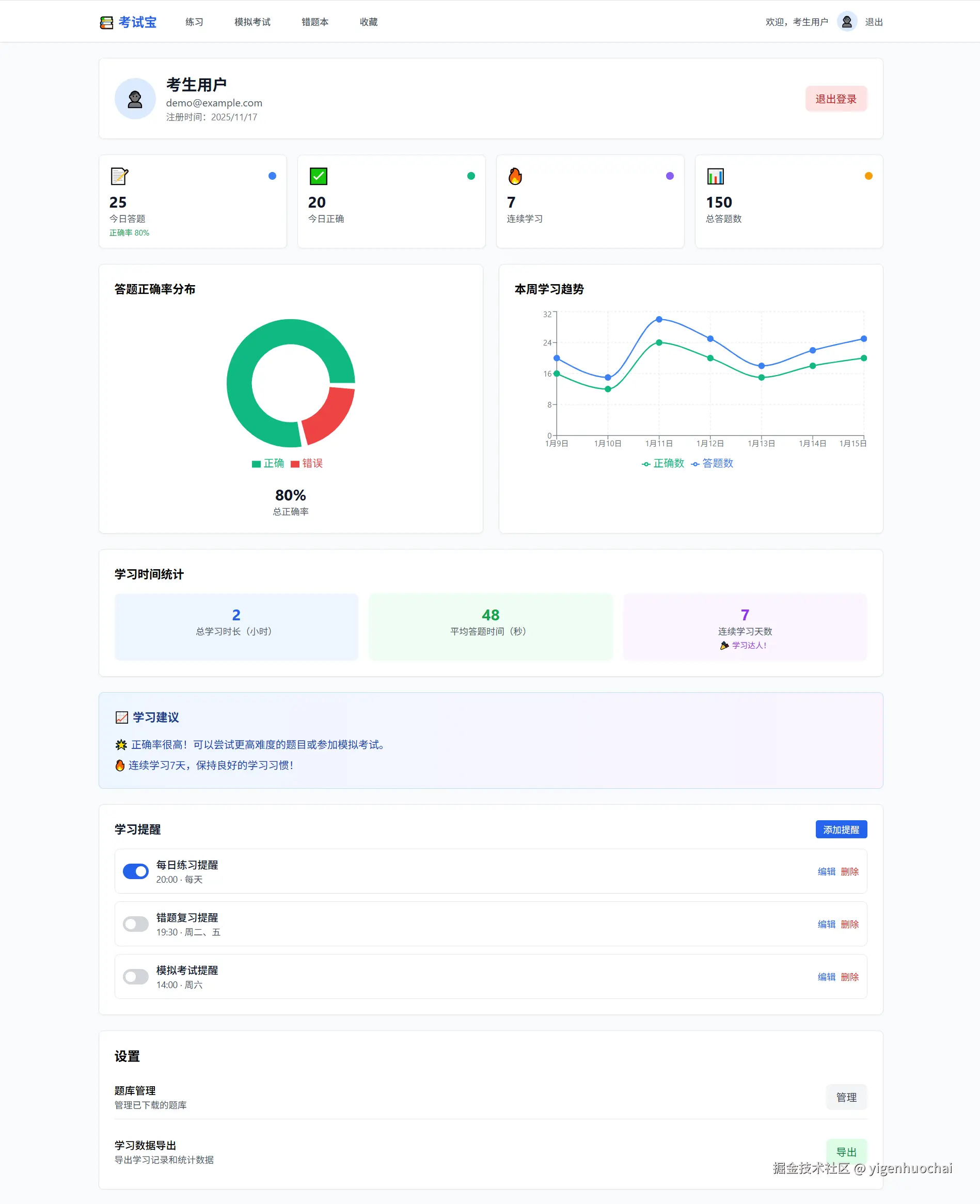Toggle the 错误 legend in donut chart
This screenshot has width=980, height=1204.
point(307,463)
